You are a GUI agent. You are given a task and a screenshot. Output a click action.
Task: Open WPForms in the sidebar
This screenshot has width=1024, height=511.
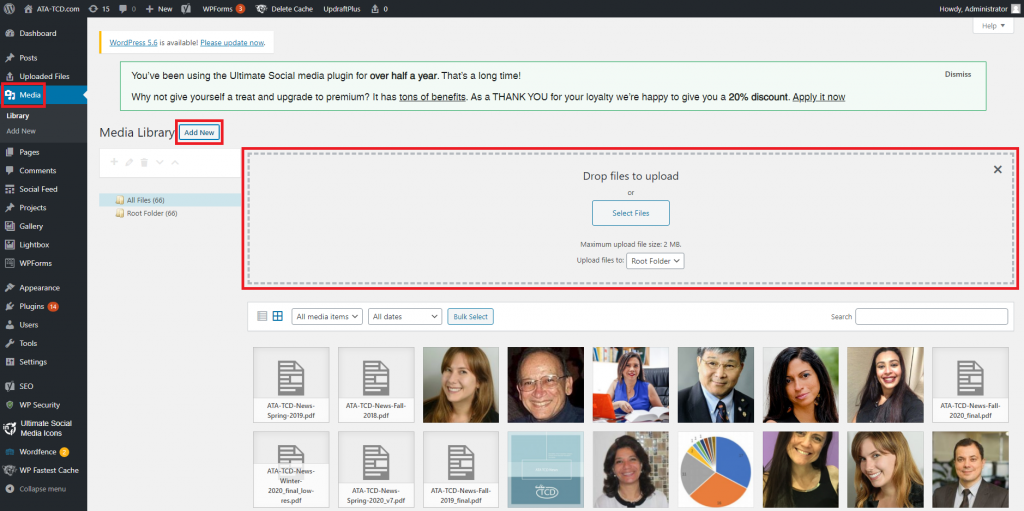(35, 263)
